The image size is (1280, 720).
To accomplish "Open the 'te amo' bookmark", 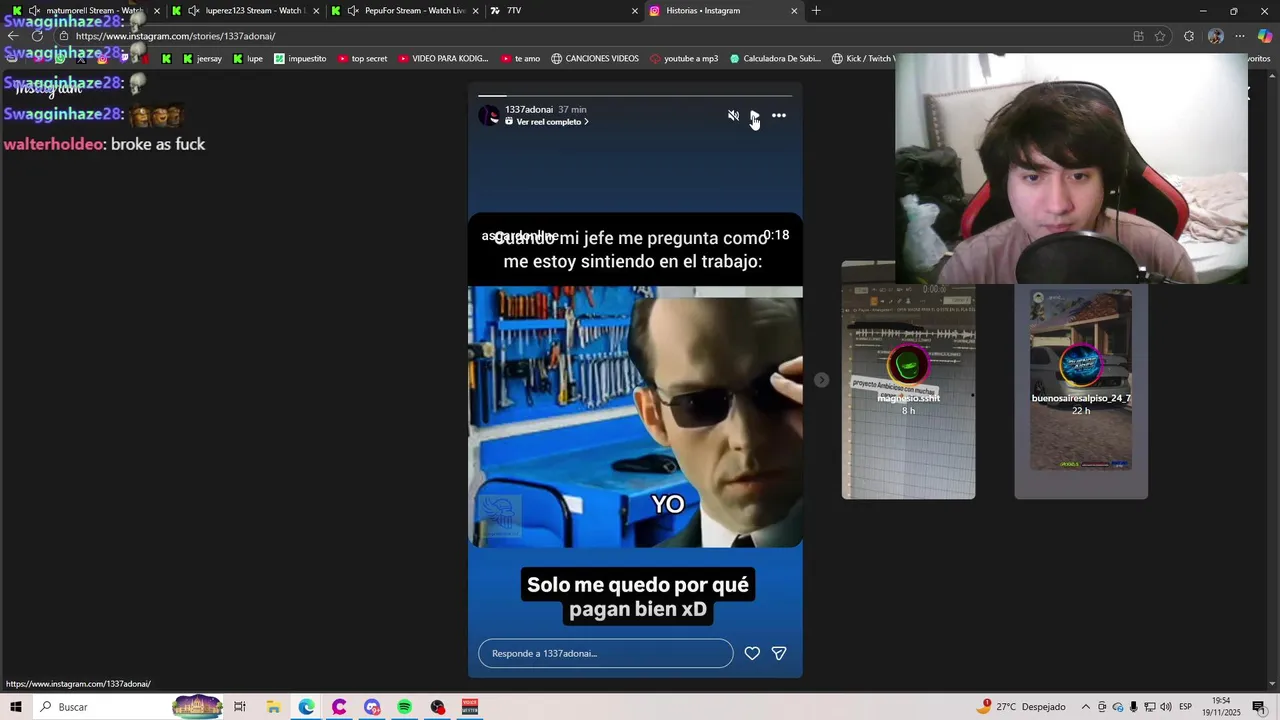I will [520, 59].
